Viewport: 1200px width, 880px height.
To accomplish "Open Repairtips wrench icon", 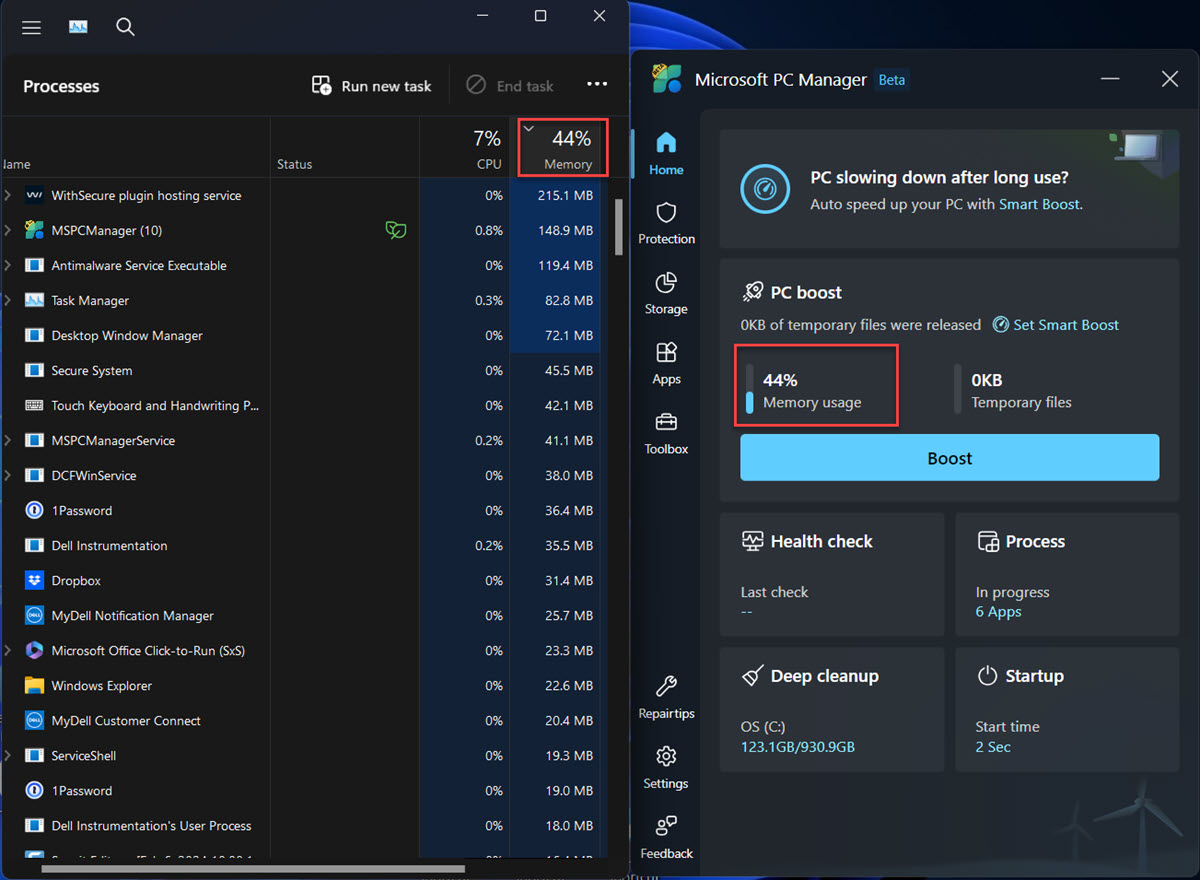I will click(666, 697).
